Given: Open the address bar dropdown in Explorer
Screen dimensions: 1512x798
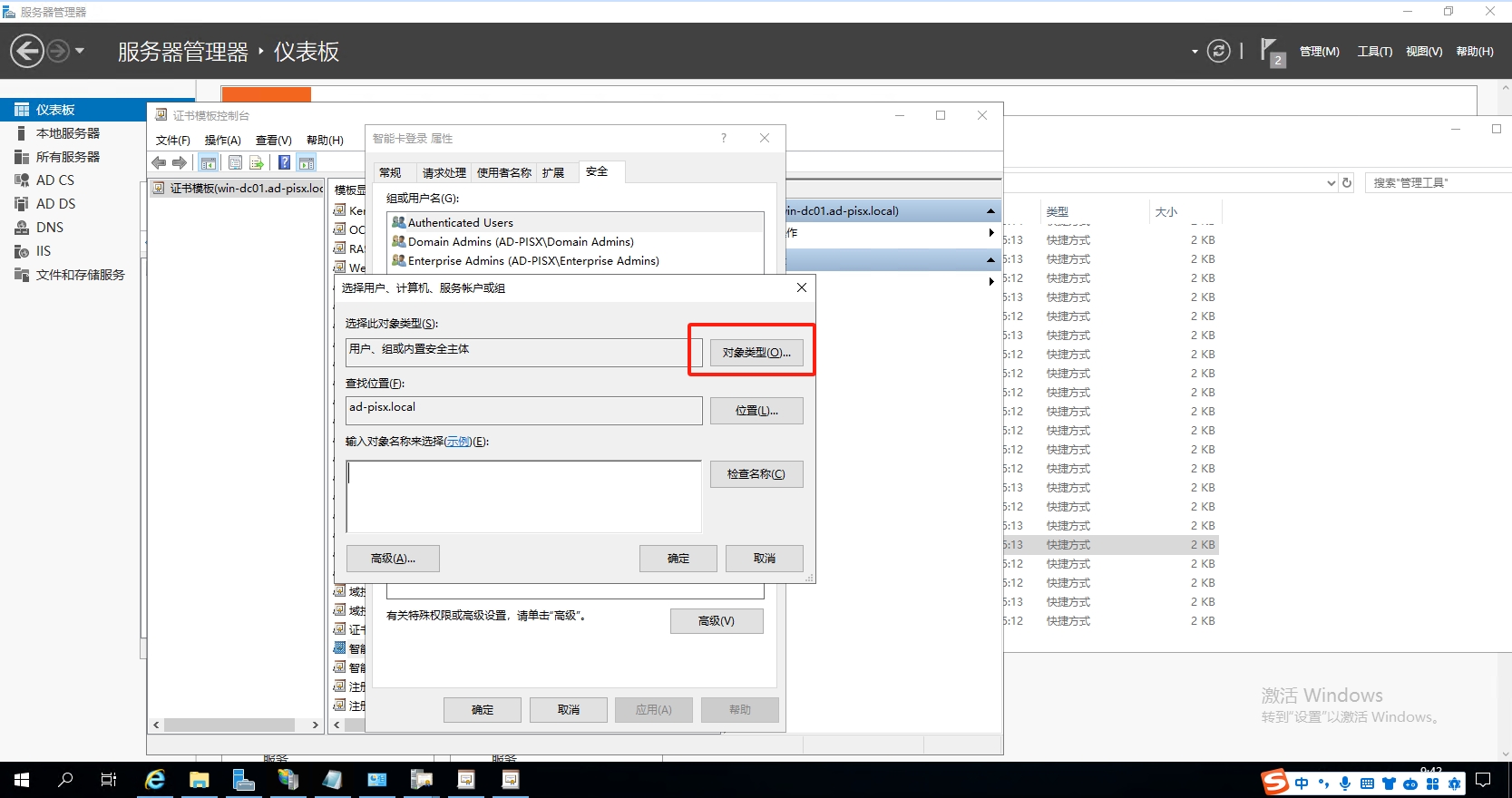Looking at the screenshot, I should tap(1331, 183).
